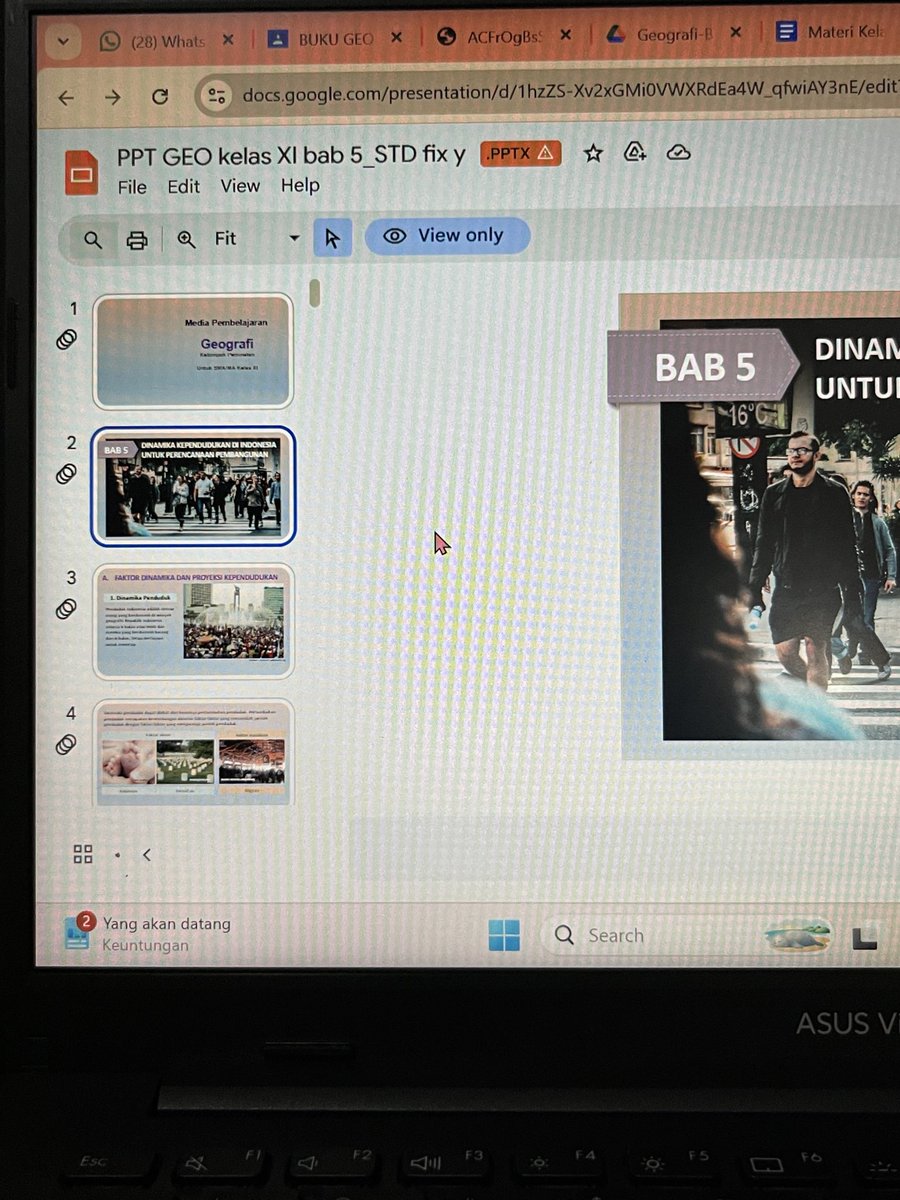Open the View menu
Viewport: 900px width, 1200px height.
240,186
